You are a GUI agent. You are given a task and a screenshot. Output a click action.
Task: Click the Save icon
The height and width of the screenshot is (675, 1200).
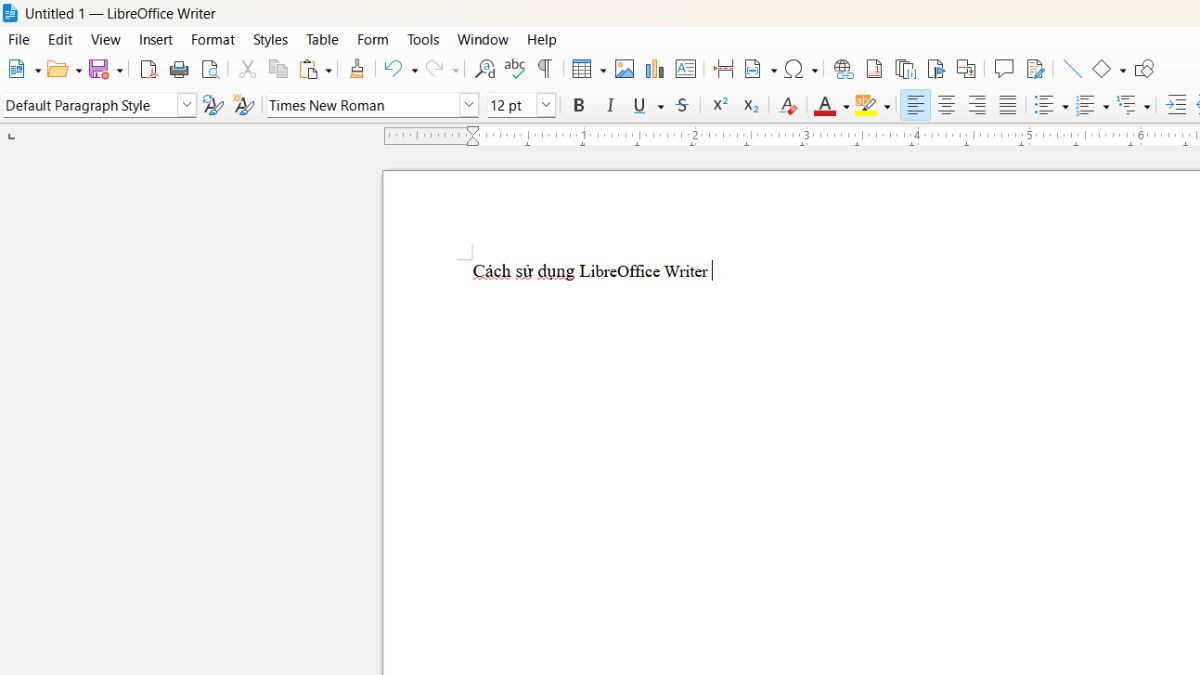click(99, 69)
